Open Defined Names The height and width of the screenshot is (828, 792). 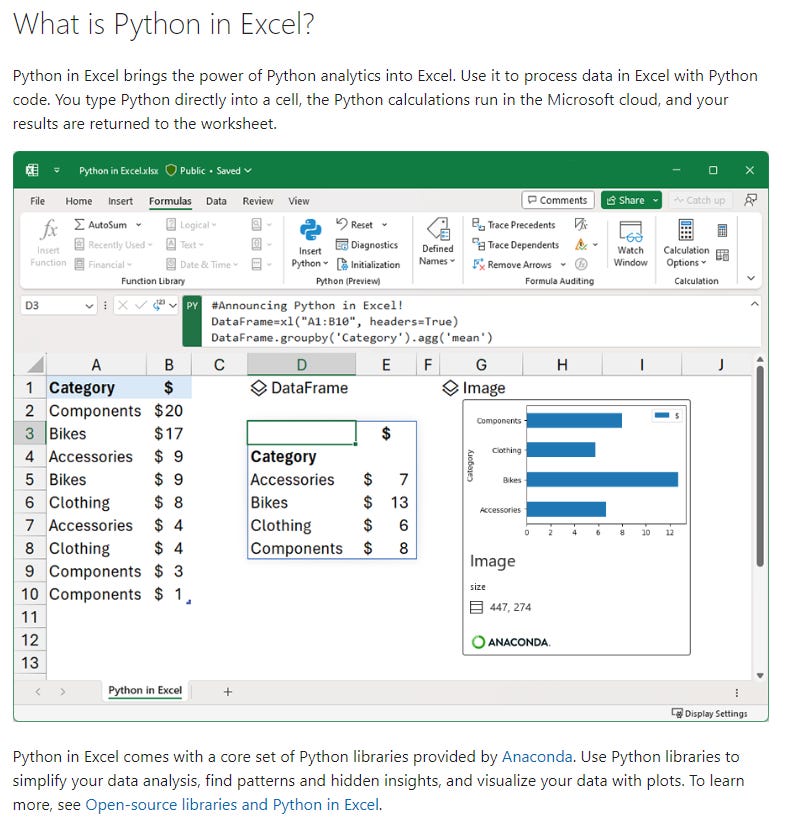437,242
